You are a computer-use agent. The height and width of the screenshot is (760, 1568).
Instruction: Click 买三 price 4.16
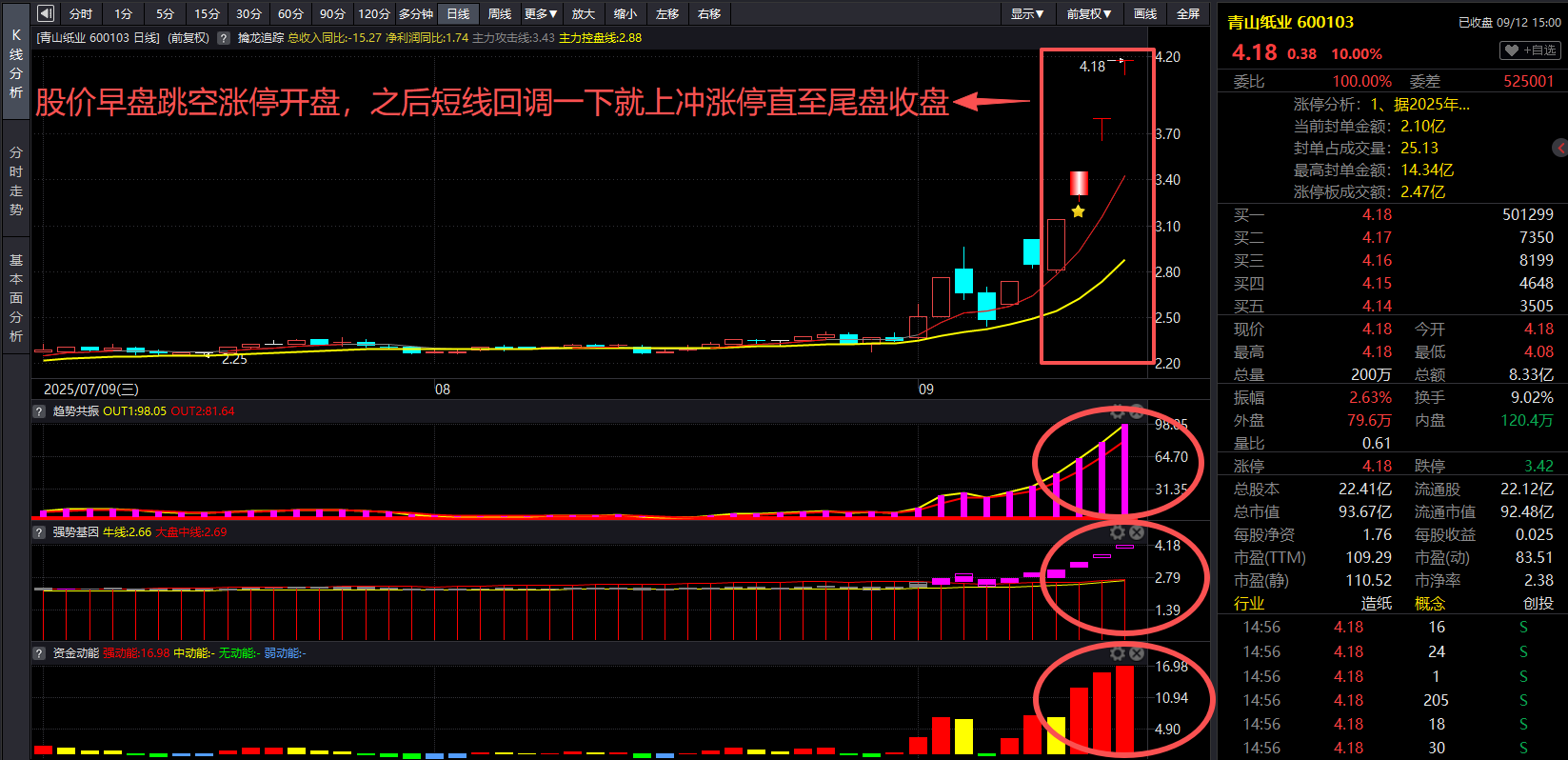(1377, 261)
